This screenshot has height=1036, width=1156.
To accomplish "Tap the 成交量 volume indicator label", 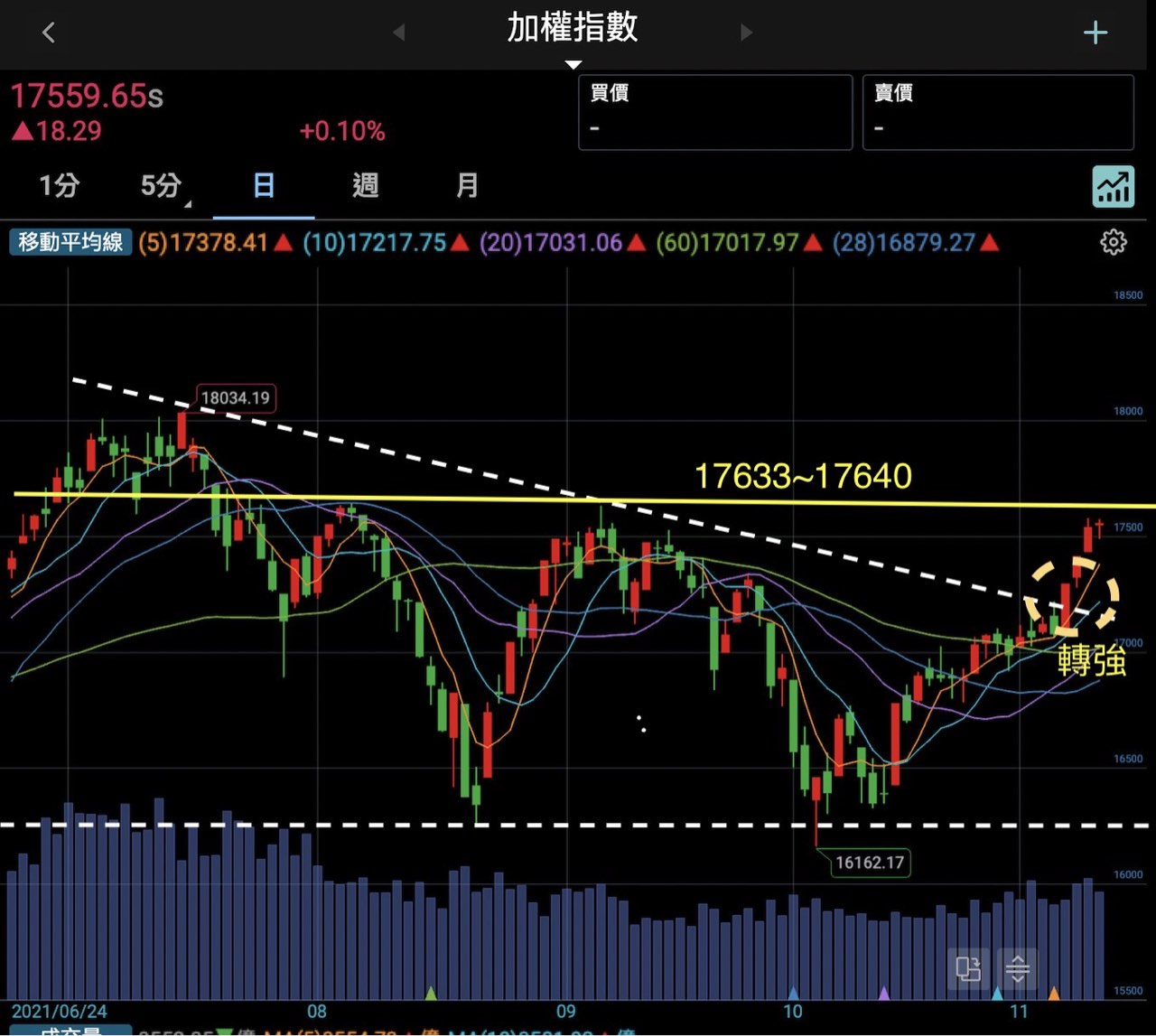I will [x=70, y=1030].
